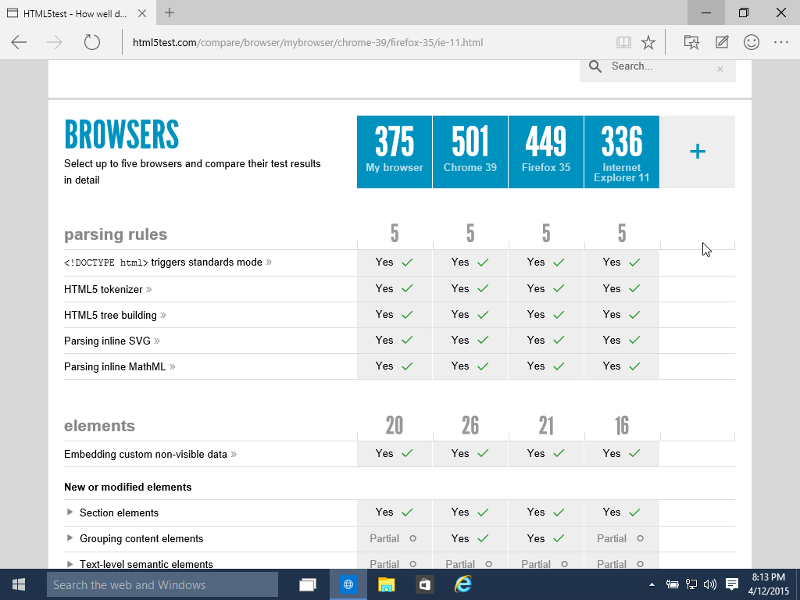Select the Chrome 39 score tile
Screen dimensions: 800x600
tap(470, 152)
